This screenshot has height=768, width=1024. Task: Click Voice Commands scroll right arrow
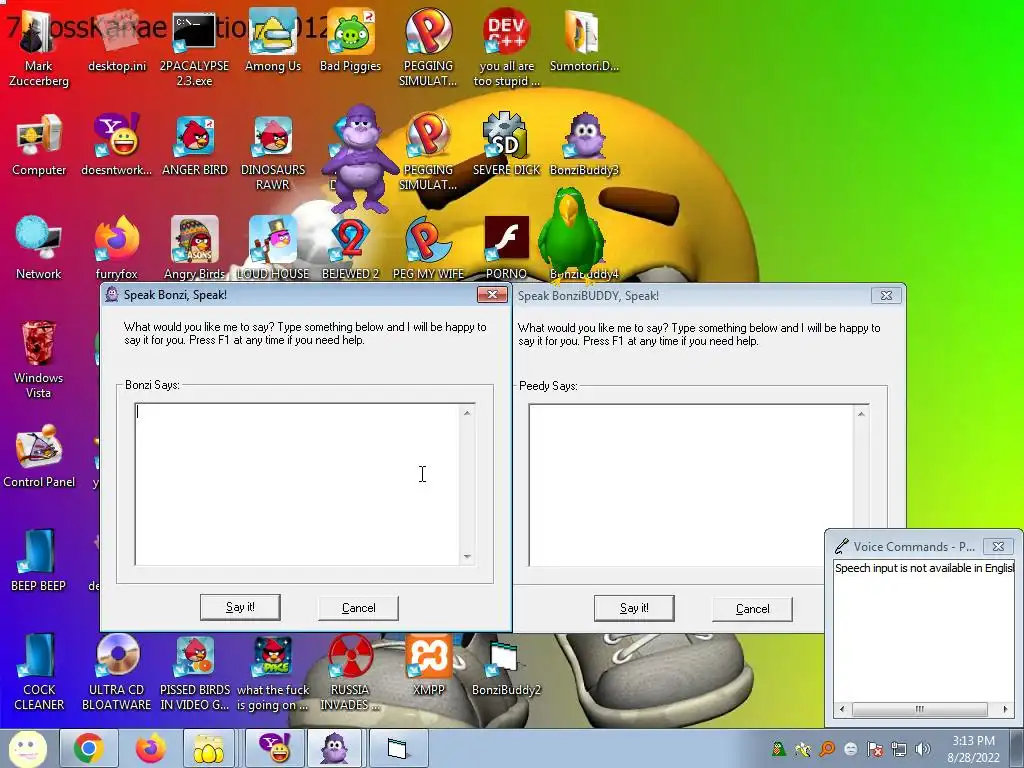(1006, 709)
